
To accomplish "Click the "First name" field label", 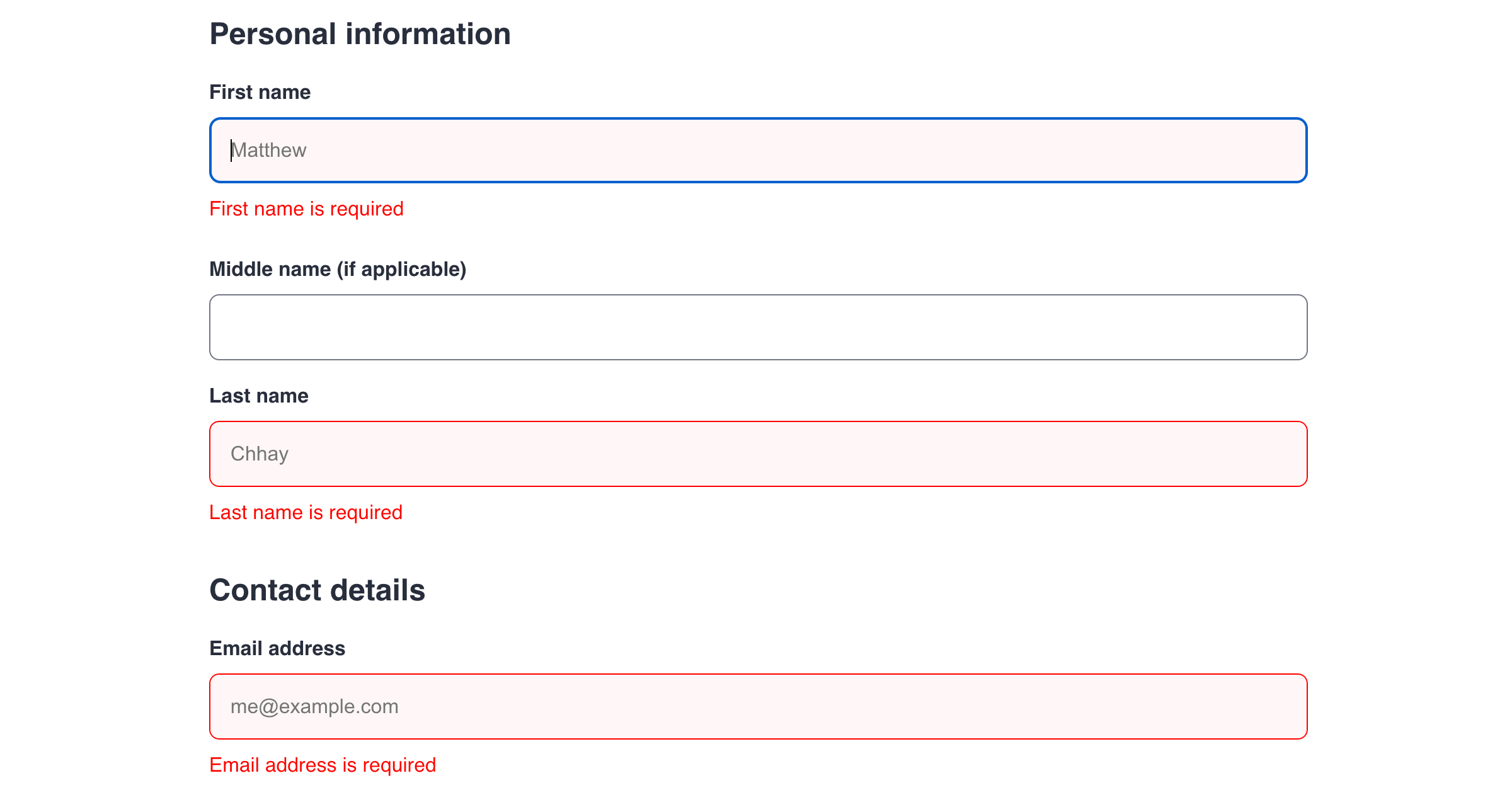I will [260, 92].
